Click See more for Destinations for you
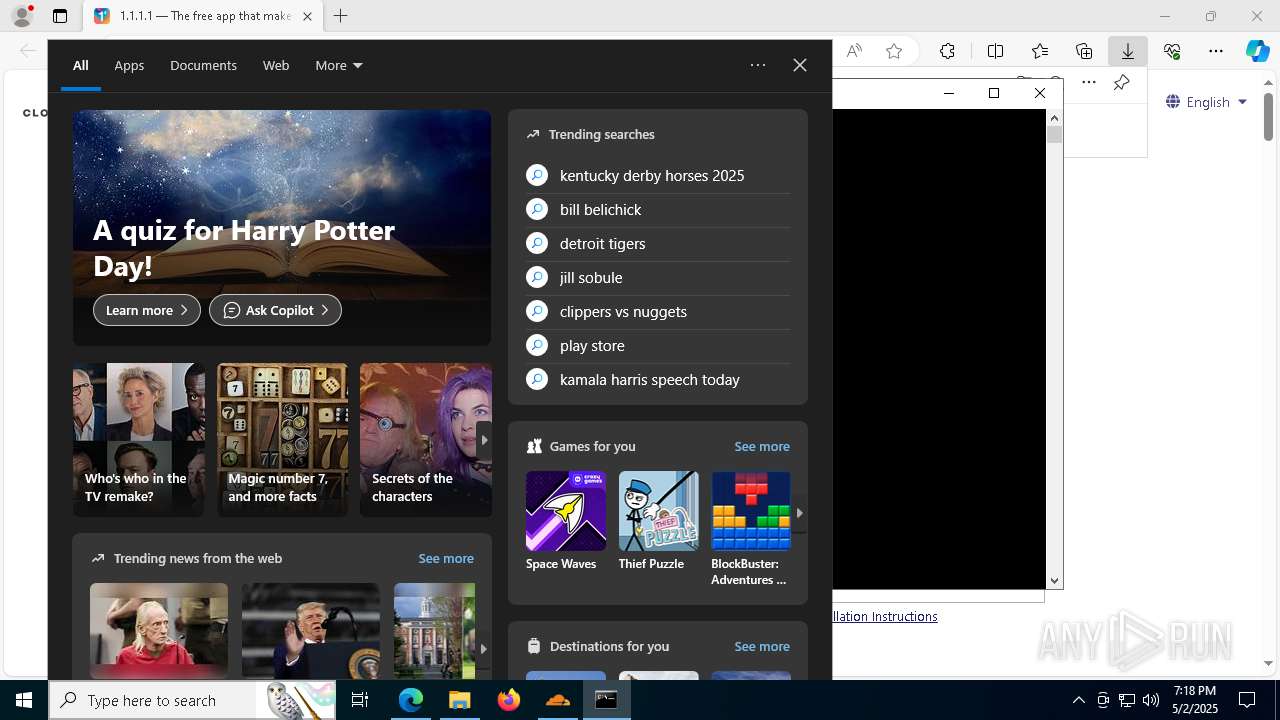The image size is (1280, 720). (x=762, y=646)
